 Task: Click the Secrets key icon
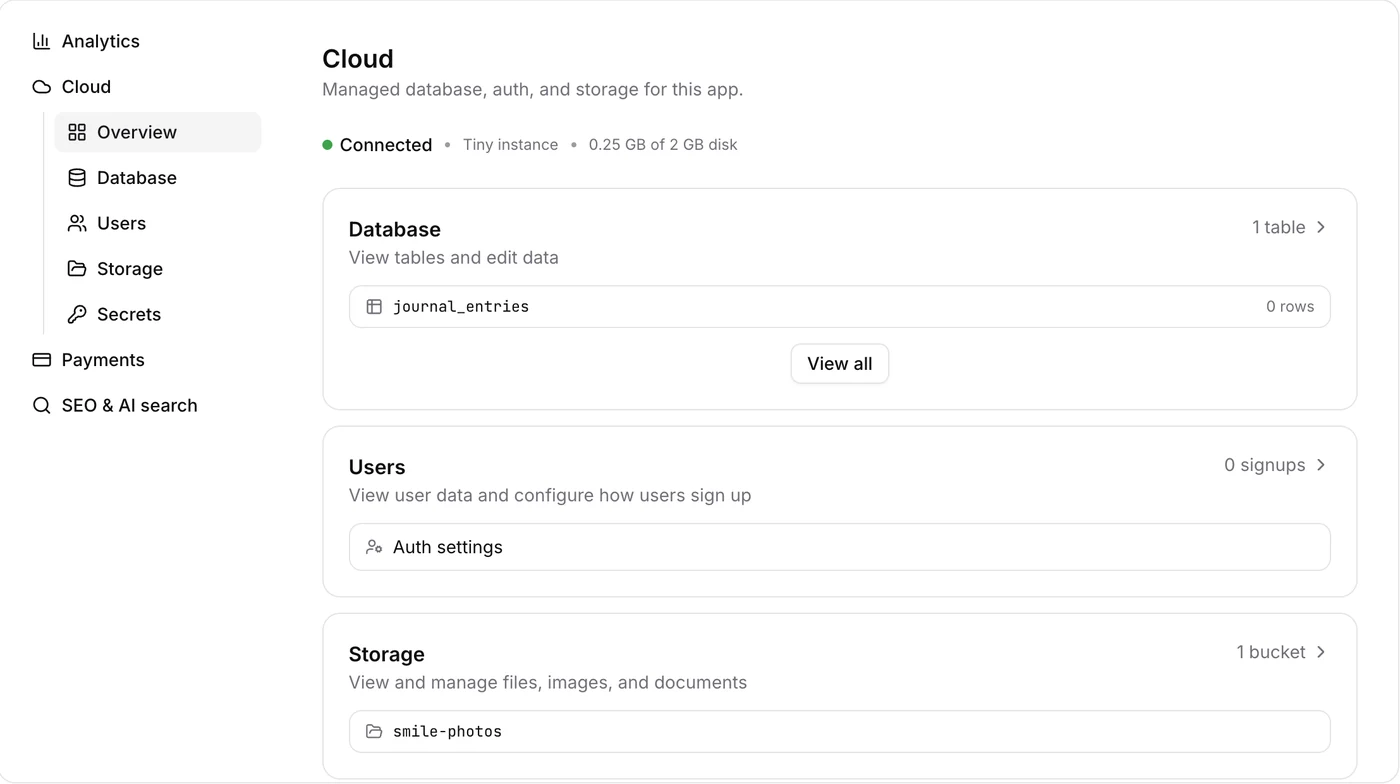[77, 314]
